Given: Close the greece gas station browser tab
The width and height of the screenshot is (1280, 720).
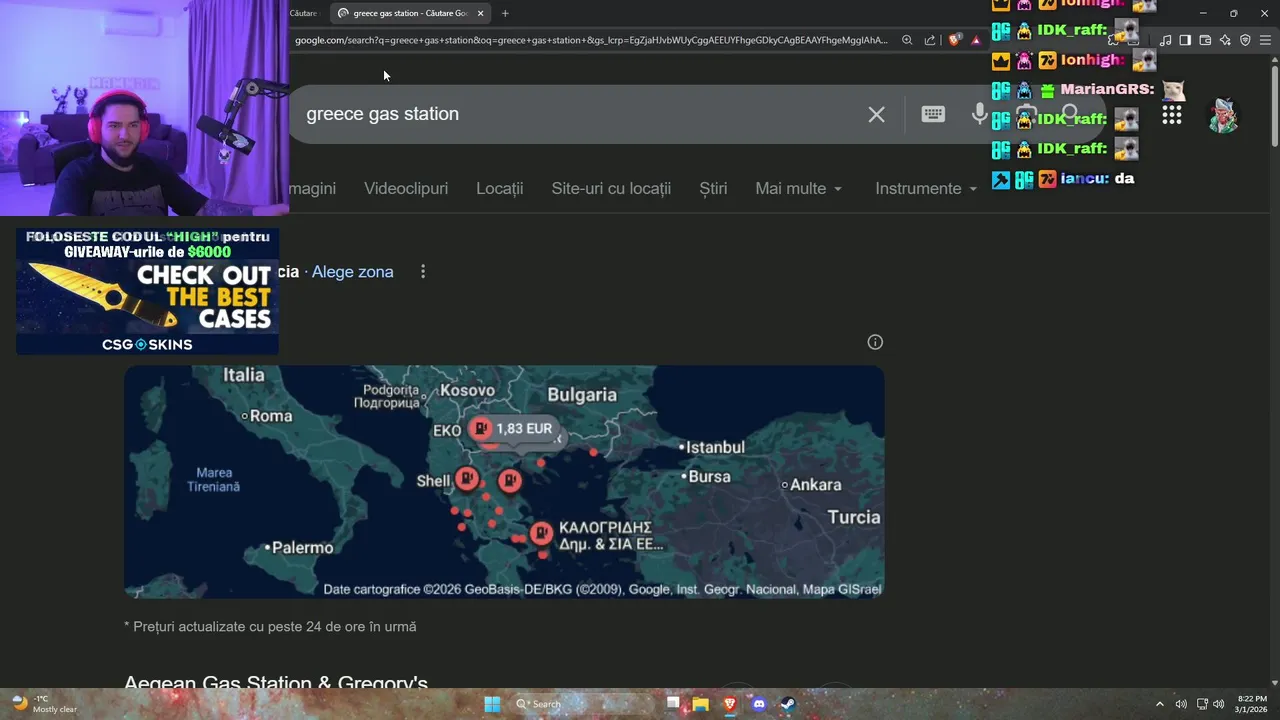Looking at the screenshot, I should pos(480,13).
